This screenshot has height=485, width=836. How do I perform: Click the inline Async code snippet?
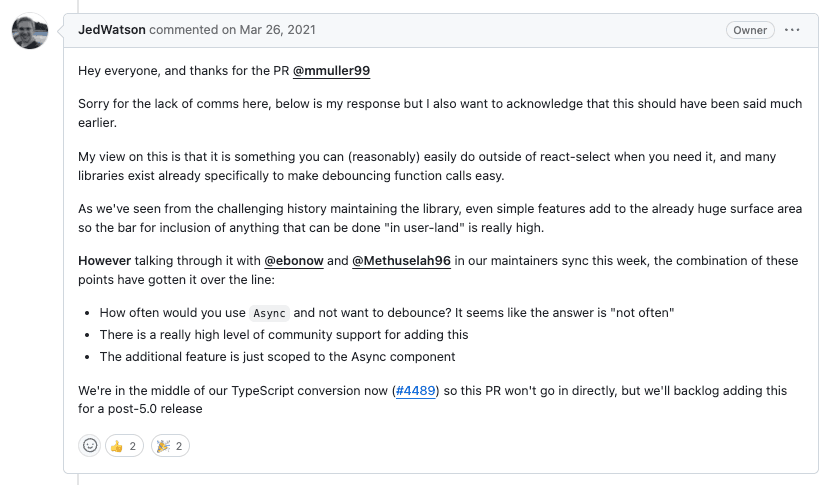click(x=269, y=313)
